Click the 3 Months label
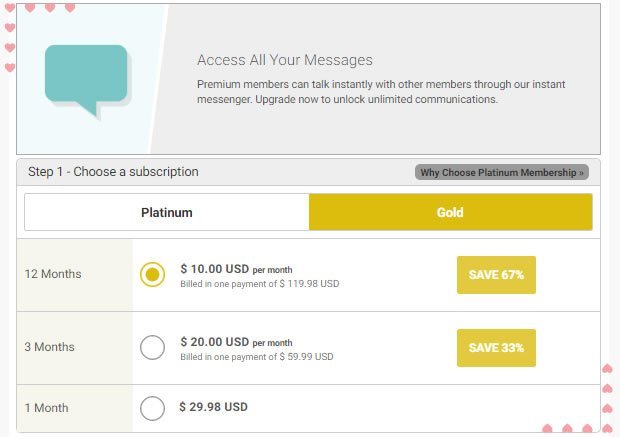Screen dimensions: 620x437 pyautogui.click(x=49, y=347)
